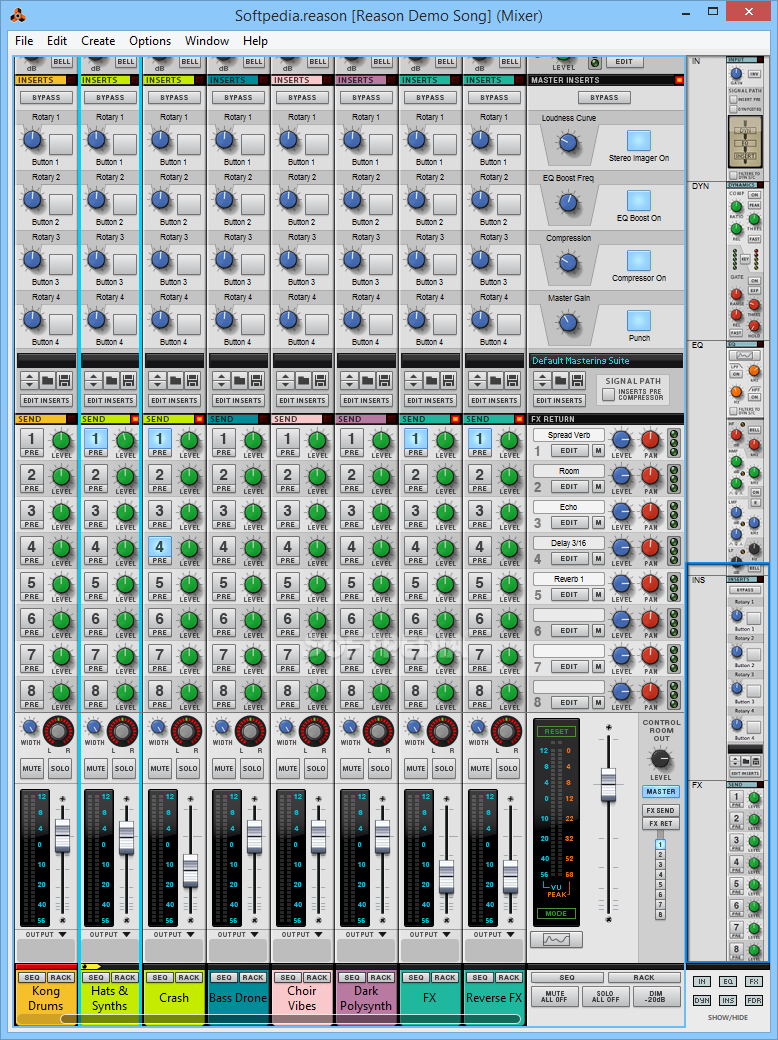Click Bypass in Master Inserts
This screenshot has height=1040, width=778.
click(x=604, y=98)
